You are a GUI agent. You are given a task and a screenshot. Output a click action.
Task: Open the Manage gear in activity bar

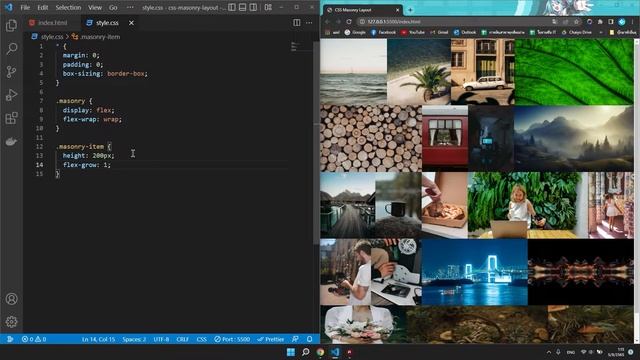pos(11,322)
